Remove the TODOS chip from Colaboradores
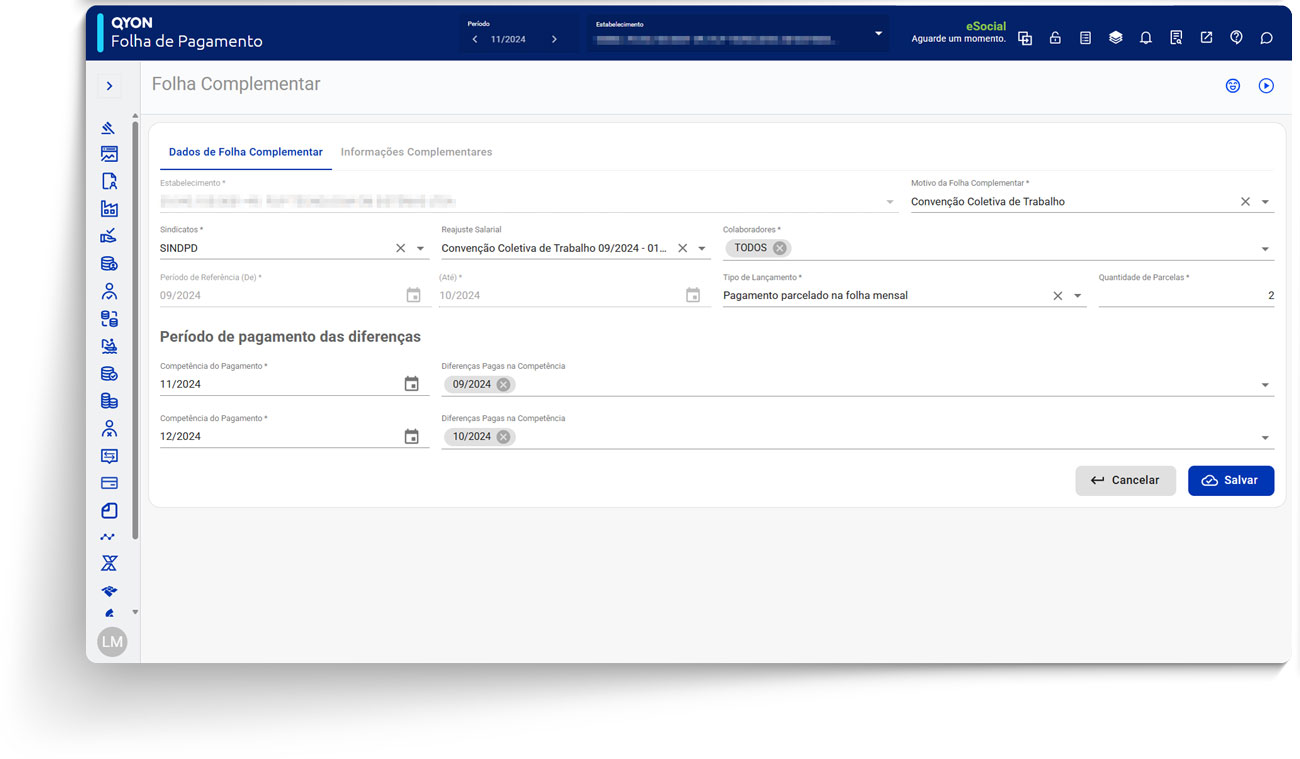The width and height of the screenshot is (1300, 759). [x=779, y=248]
